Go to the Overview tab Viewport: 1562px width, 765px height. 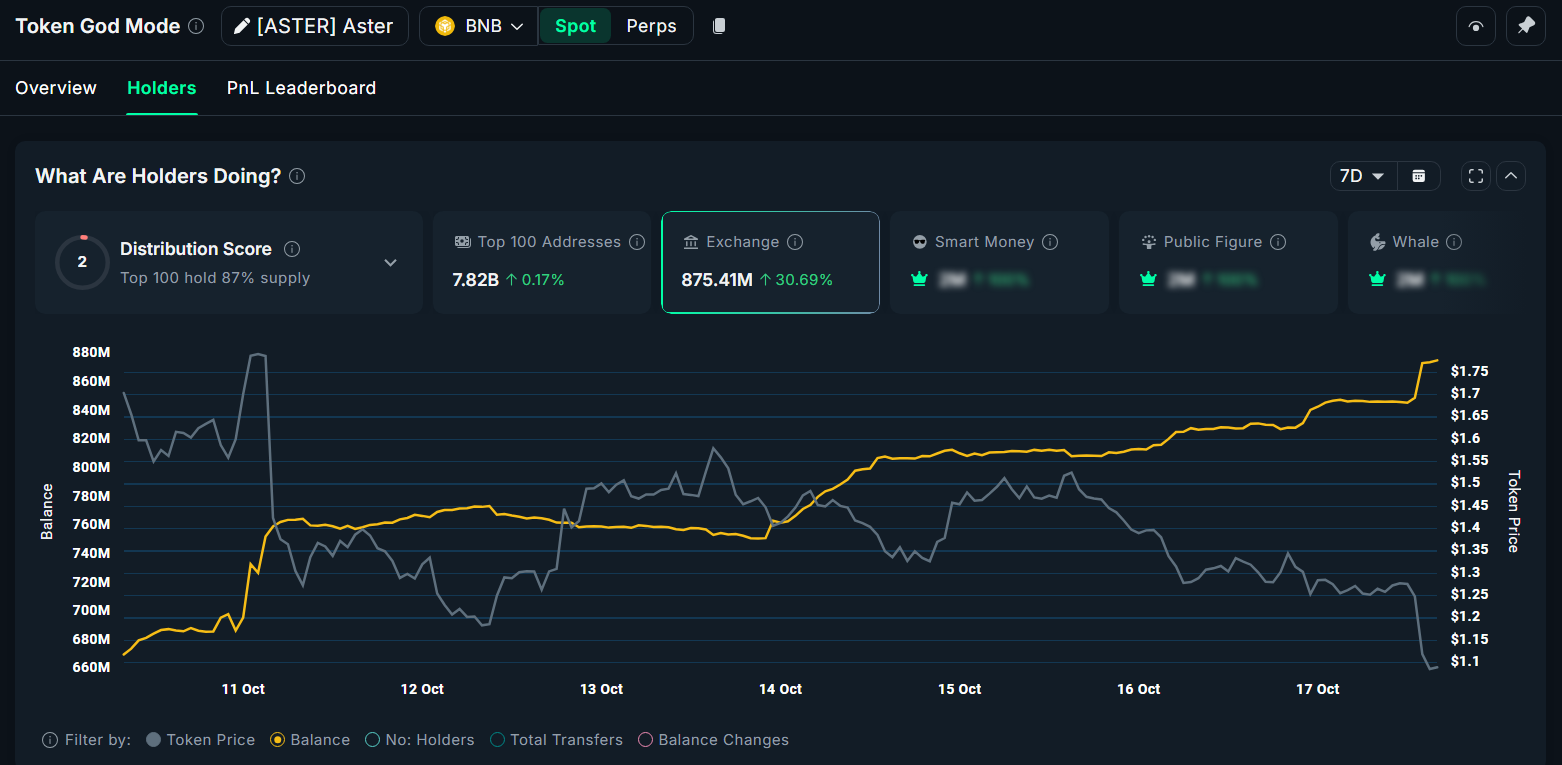56,88
